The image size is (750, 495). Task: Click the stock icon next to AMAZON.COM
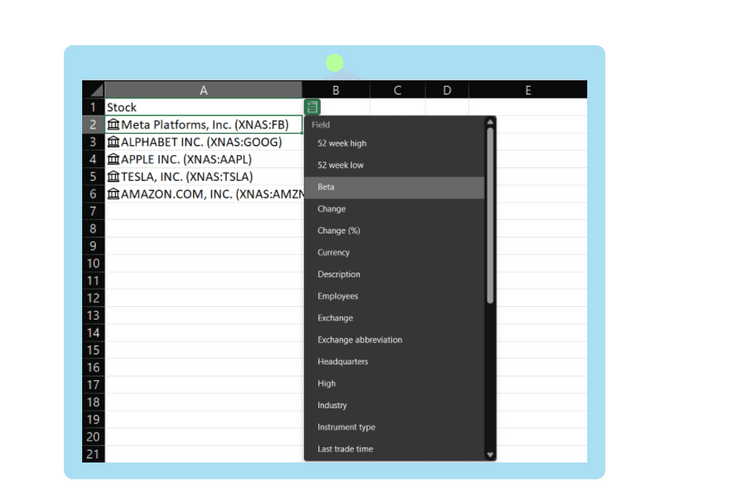tap(113, 194)
